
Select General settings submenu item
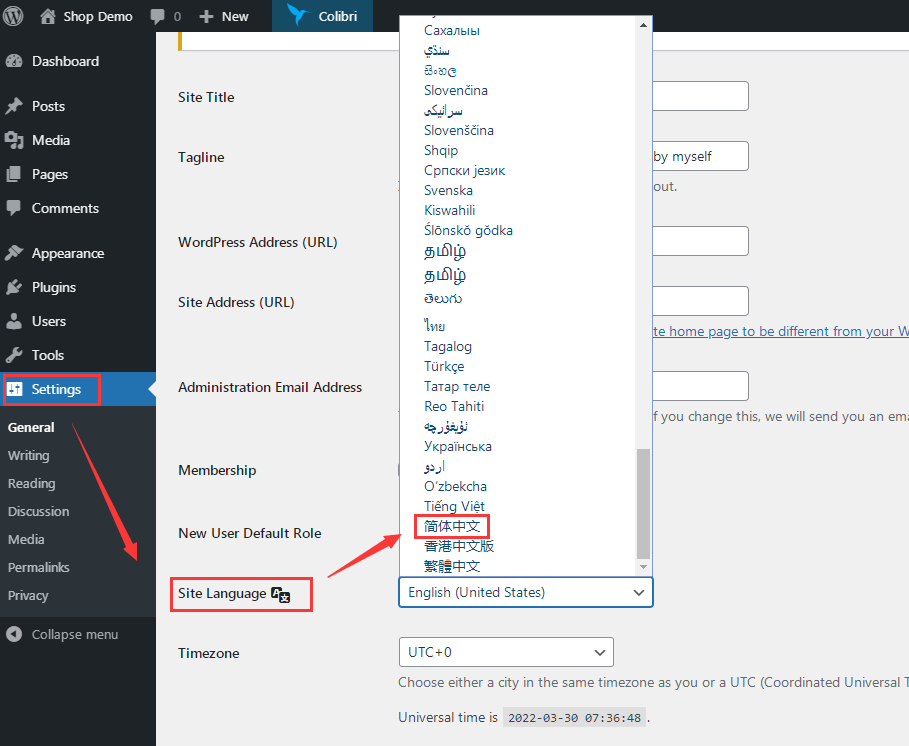point(31,427)
